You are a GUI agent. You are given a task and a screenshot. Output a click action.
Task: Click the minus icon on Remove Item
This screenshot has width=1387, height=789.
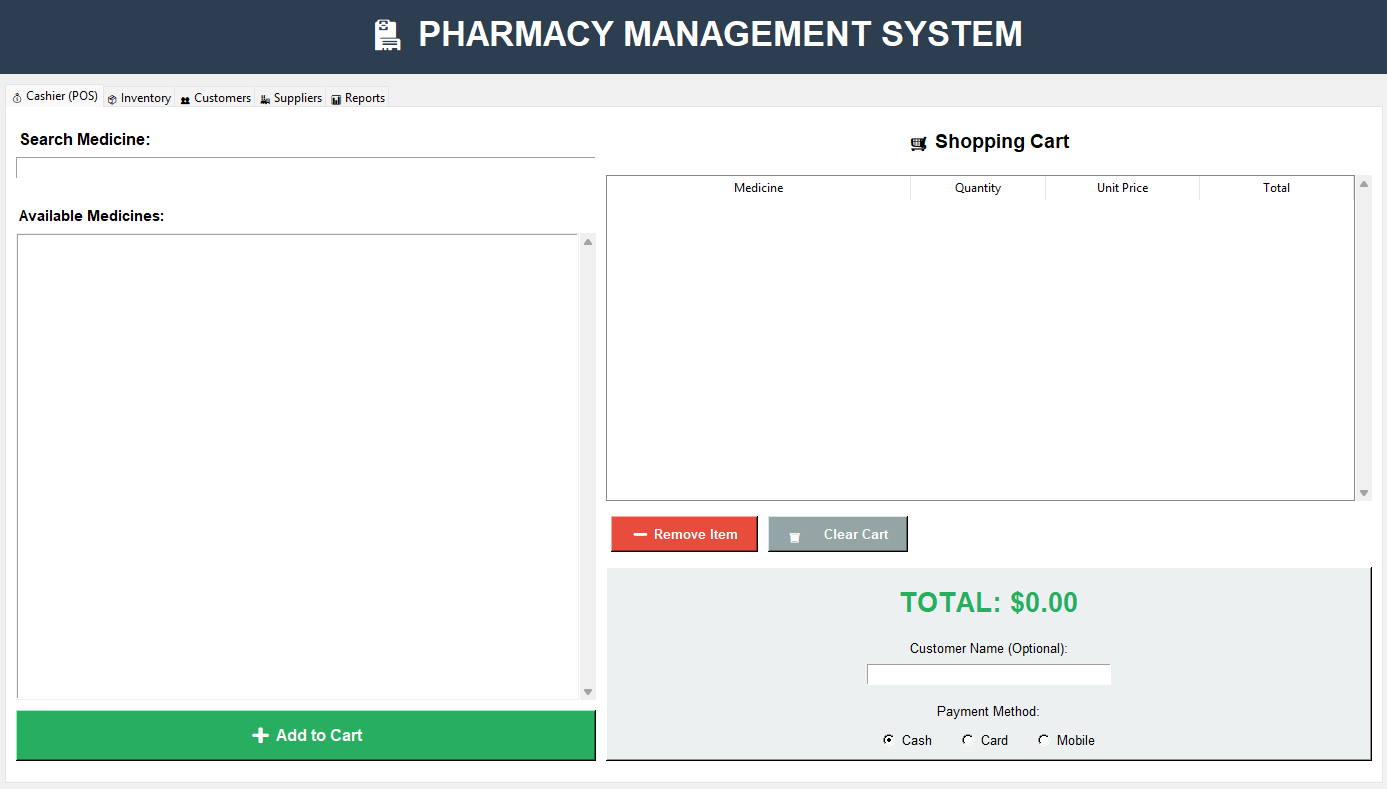(640, 534)
